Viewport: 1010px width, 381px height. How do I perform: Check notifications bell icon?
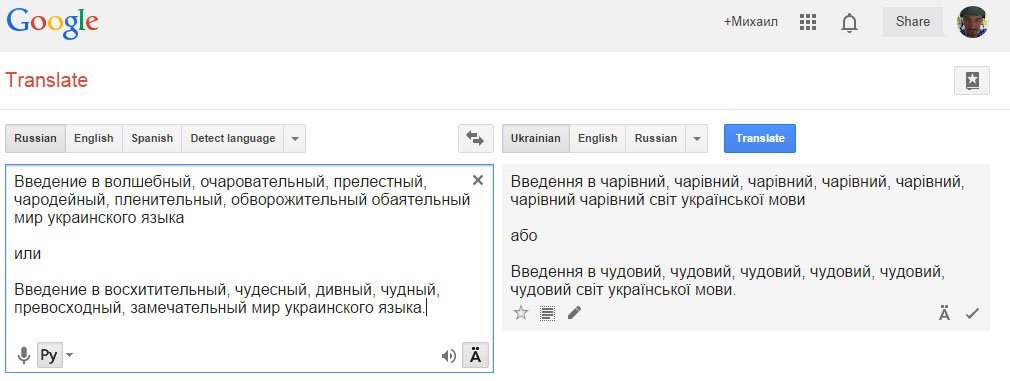point(850,23)
